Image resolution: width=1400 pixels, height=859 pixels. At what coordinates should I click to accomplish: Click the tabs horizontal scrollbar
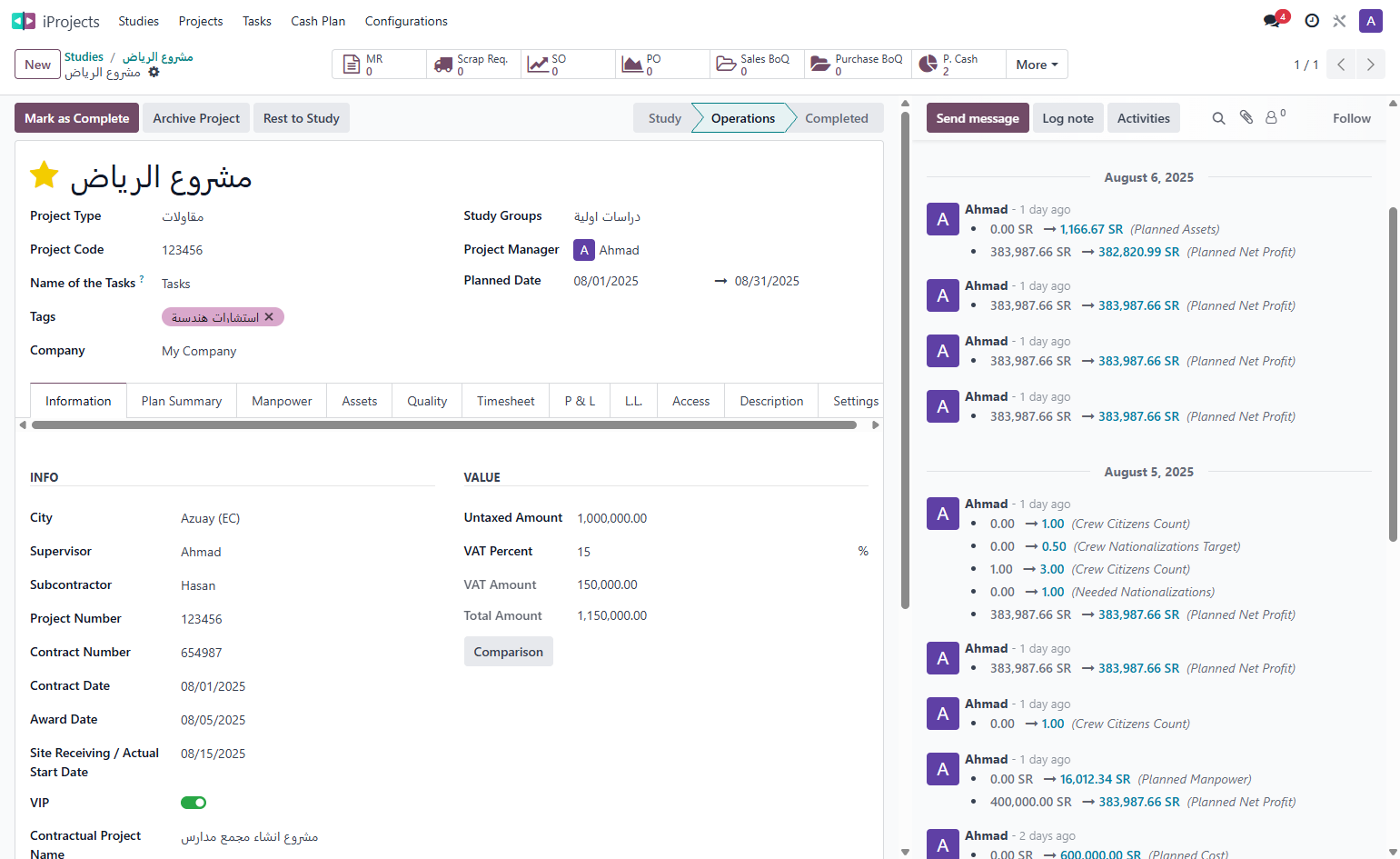click(444, 425)
